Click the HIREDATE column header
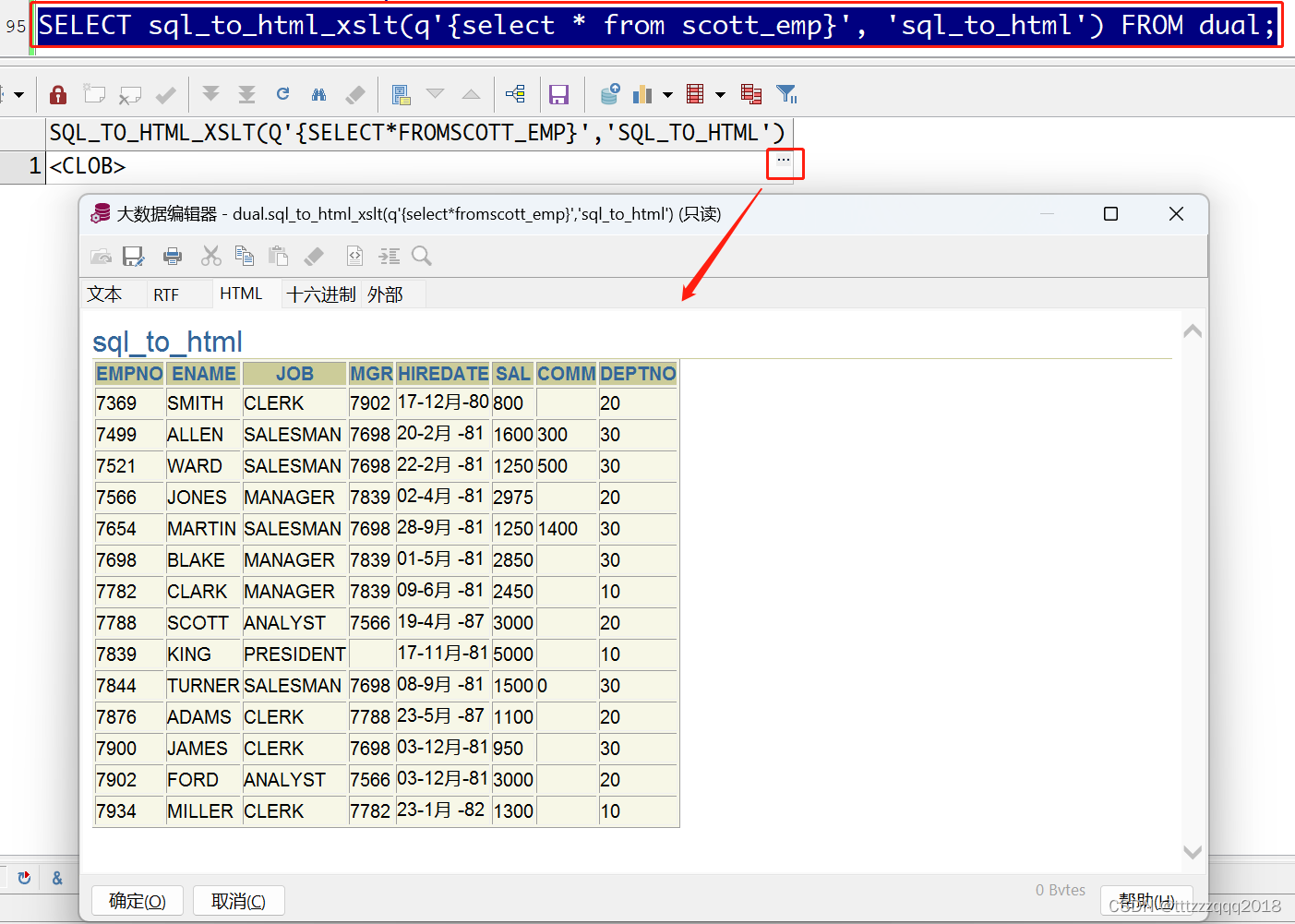This screenshot has width=1295, height=924. (x=443, y=374)
